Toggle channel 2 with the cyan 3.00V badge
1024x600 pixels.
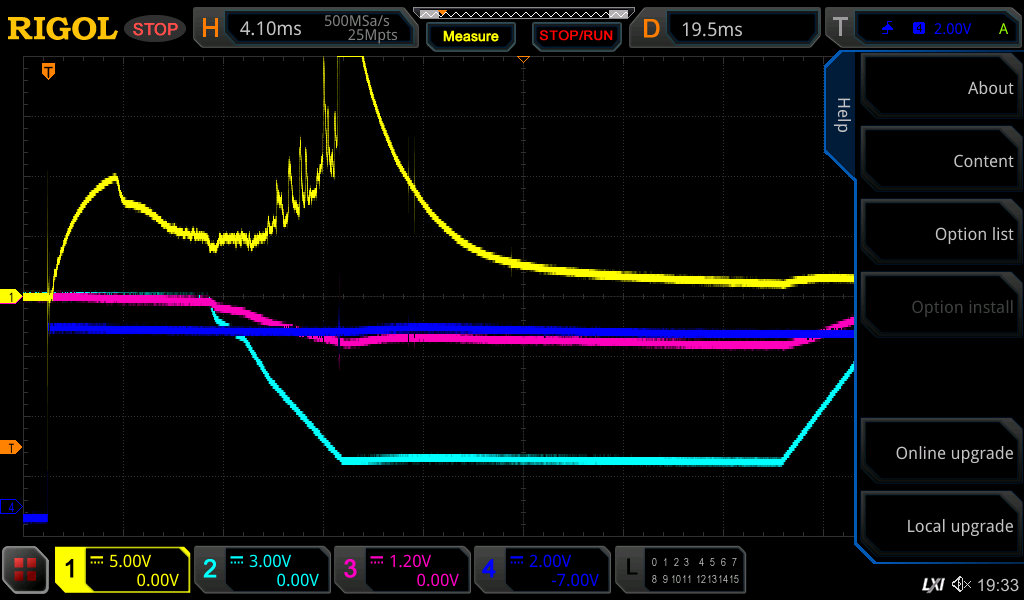tap(262, 570)
